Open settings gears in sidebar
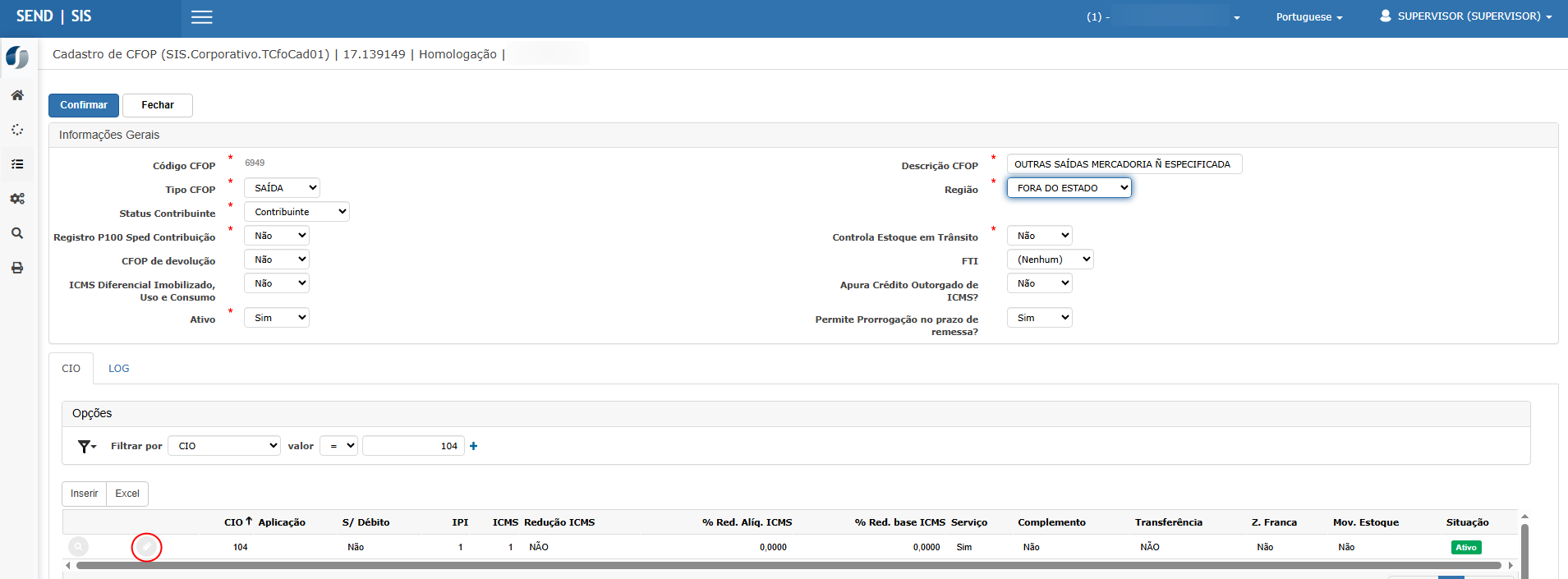 pos(17,199)
